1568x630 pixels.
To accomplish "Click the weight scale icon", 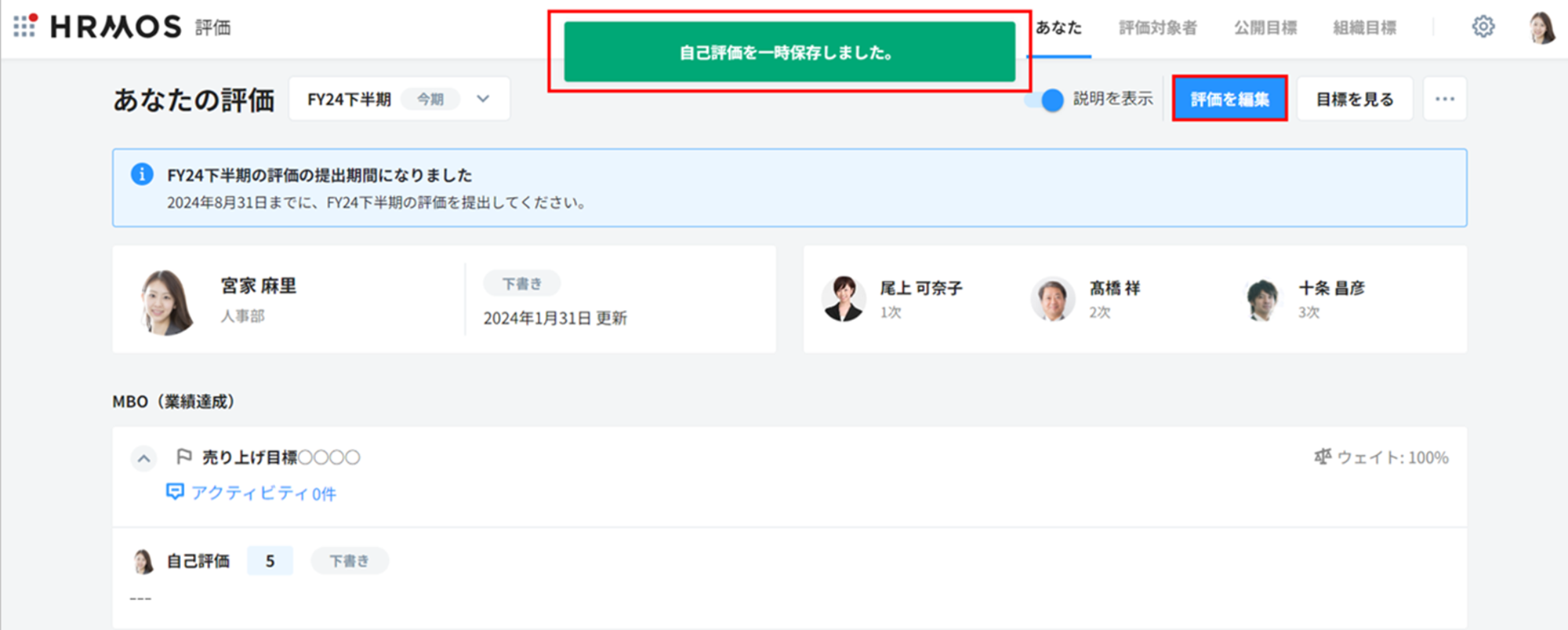I will point(1323,457).
